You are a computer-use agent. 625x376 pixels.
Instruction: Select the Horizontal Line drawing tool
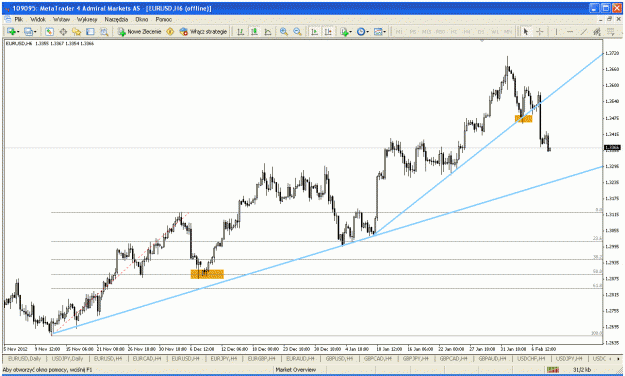pos(570,31)
